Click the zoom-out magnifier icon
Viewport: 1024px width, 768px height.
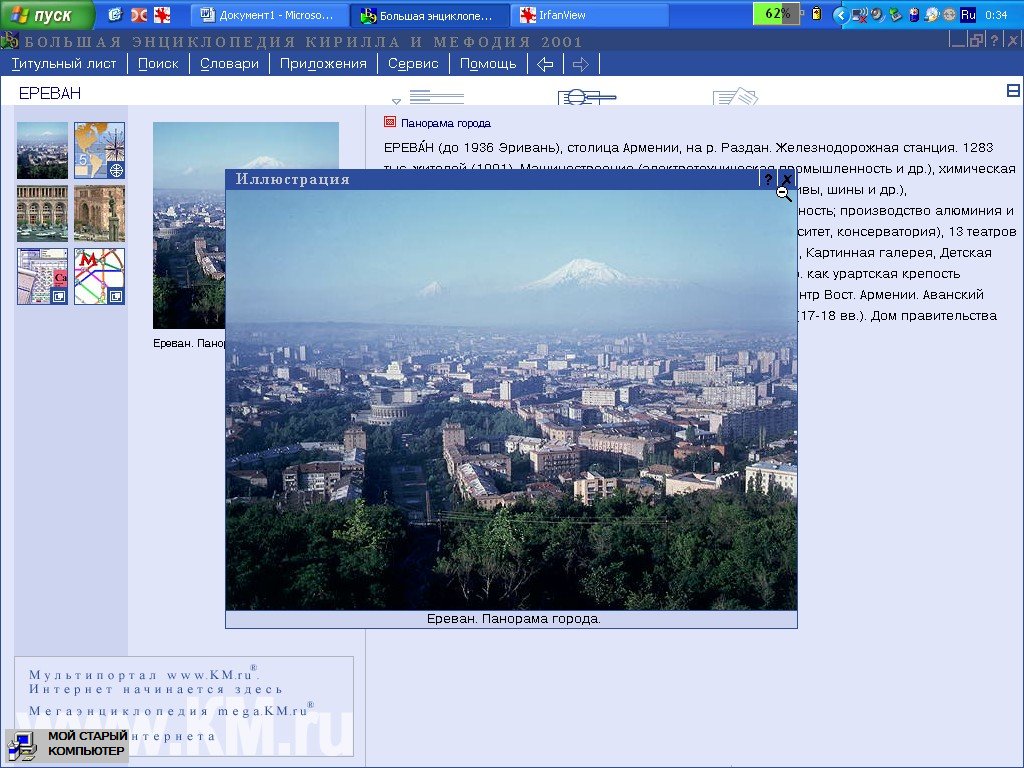tap(784, 195)
